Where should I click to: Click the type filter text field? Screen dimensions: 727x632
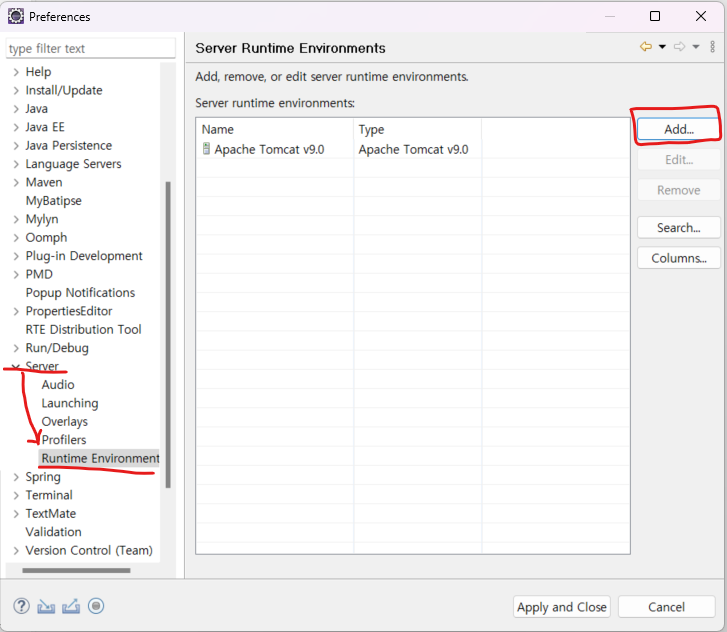[x=90, y=48]
